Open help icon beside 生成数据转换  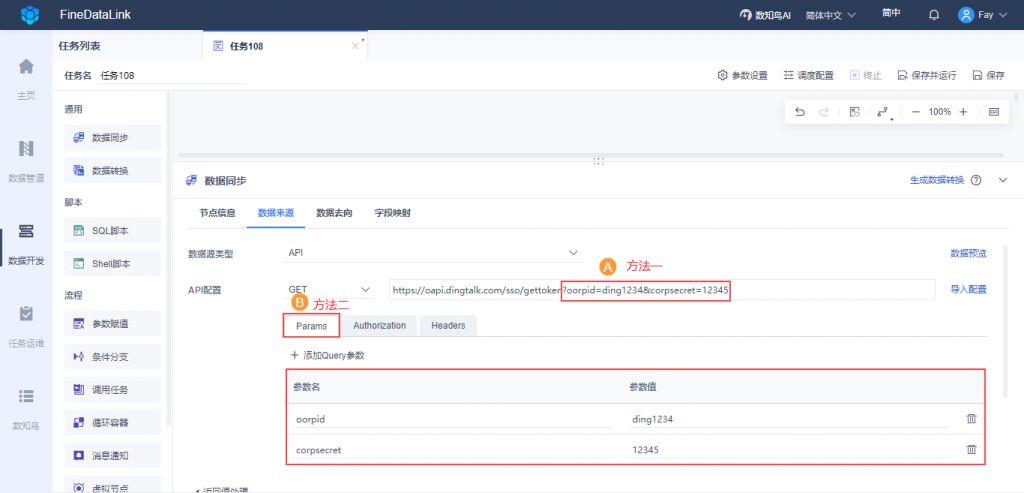976,180
